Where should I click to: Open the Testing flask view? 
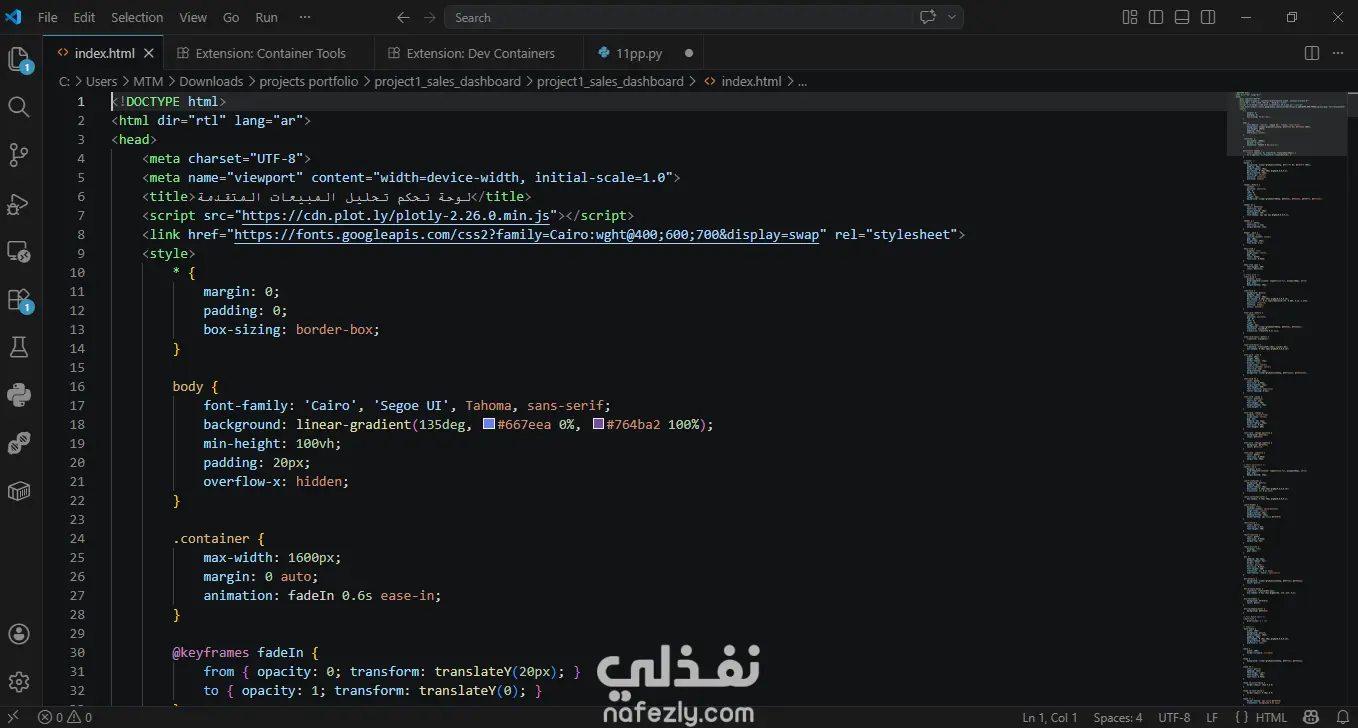point(19,347)
